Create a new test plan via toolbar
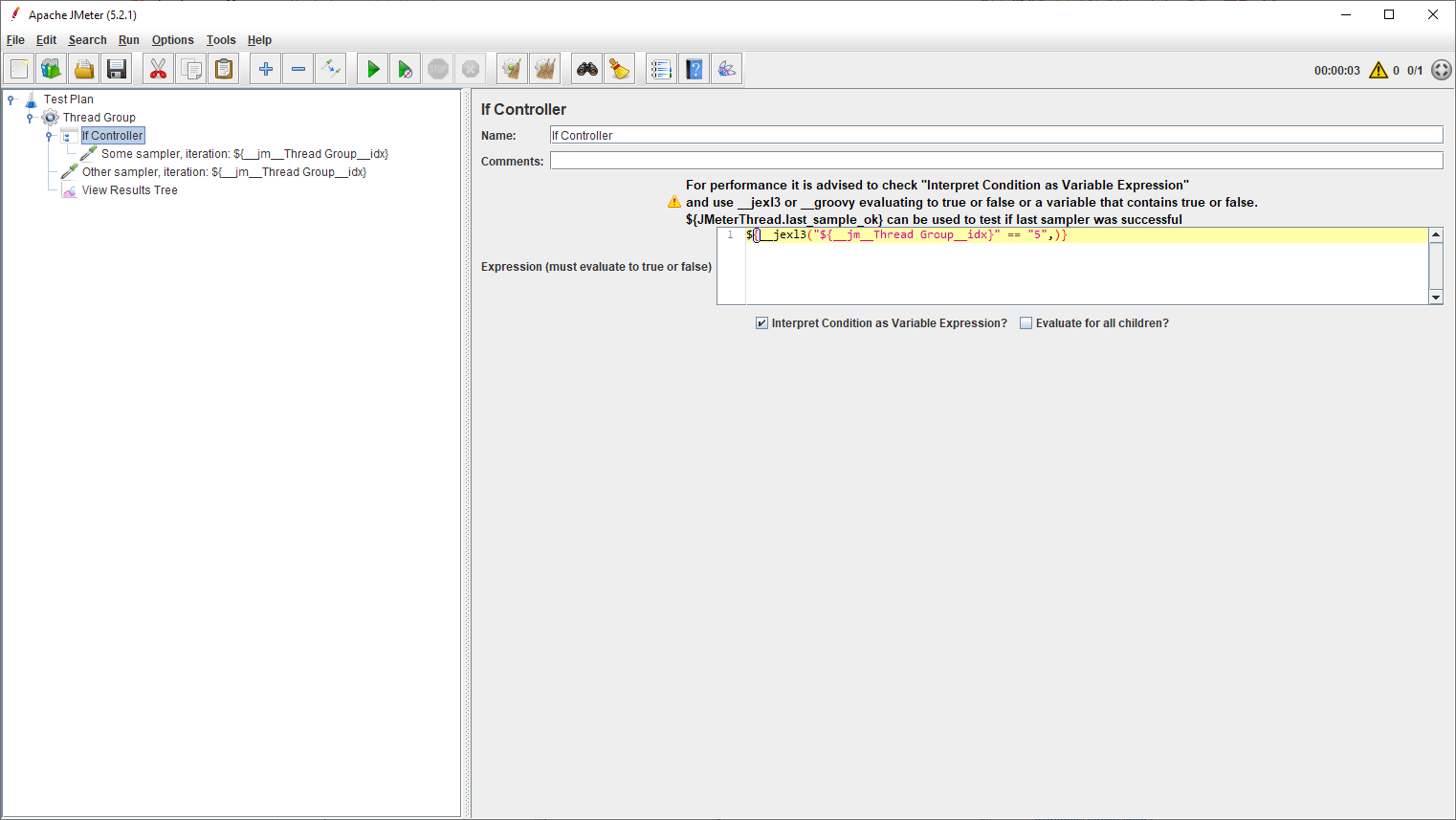1456x820 pixels. pos(19,69)
